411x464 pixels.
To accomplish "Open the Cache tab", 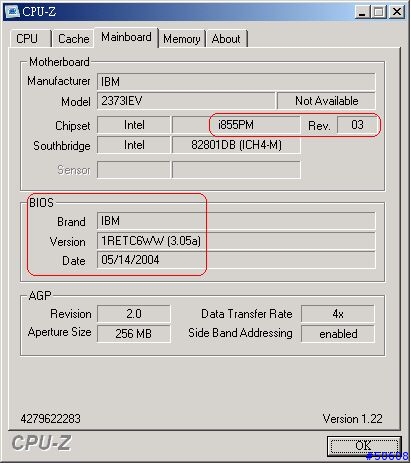I will point(73,39).
